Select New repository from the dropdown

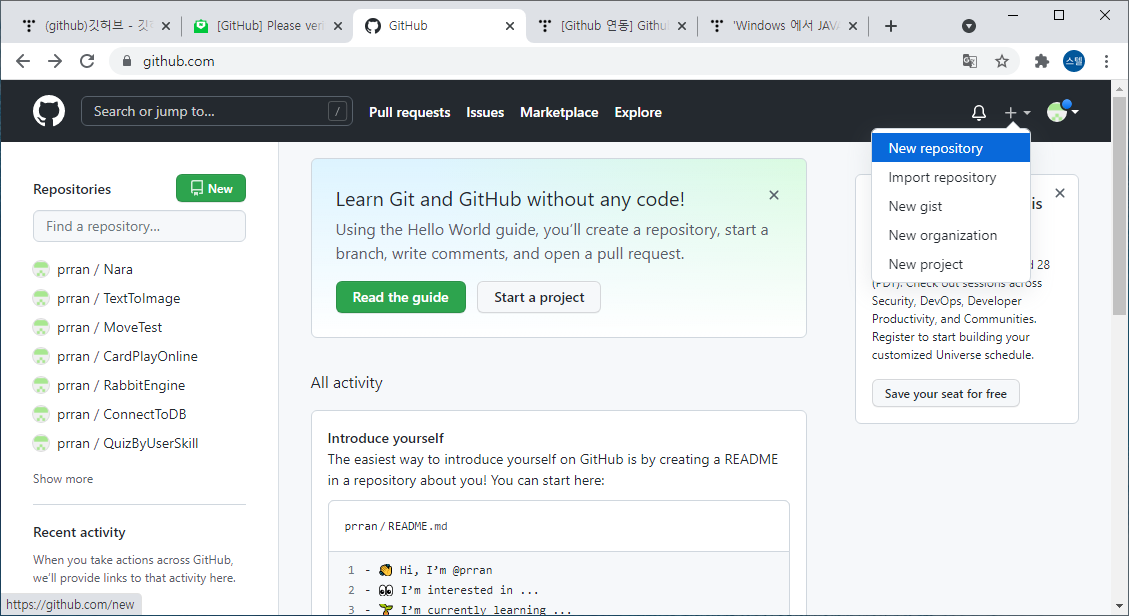click(950, 148)
